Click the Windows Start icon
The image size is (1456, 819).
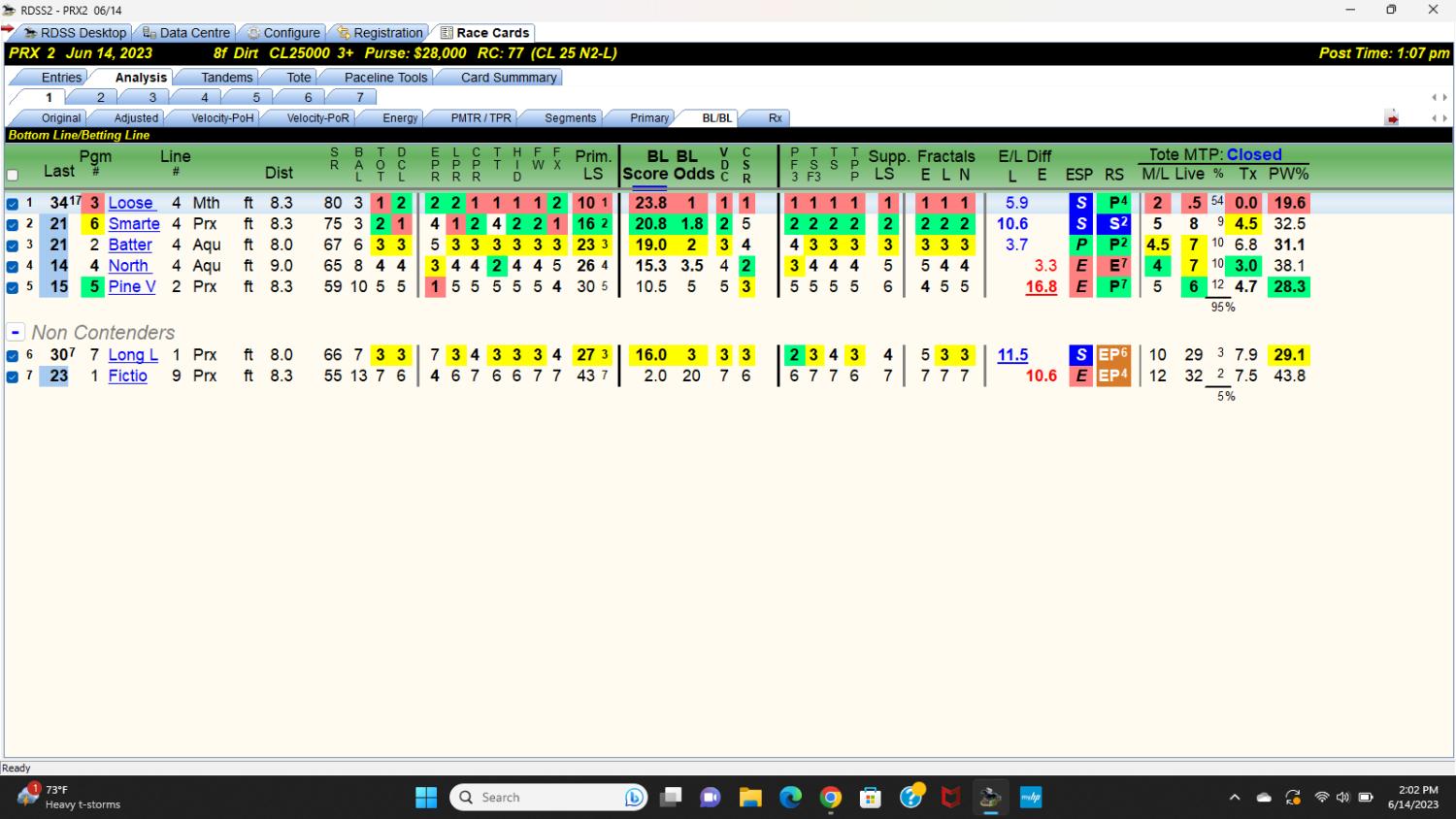[x=426, y=798]
